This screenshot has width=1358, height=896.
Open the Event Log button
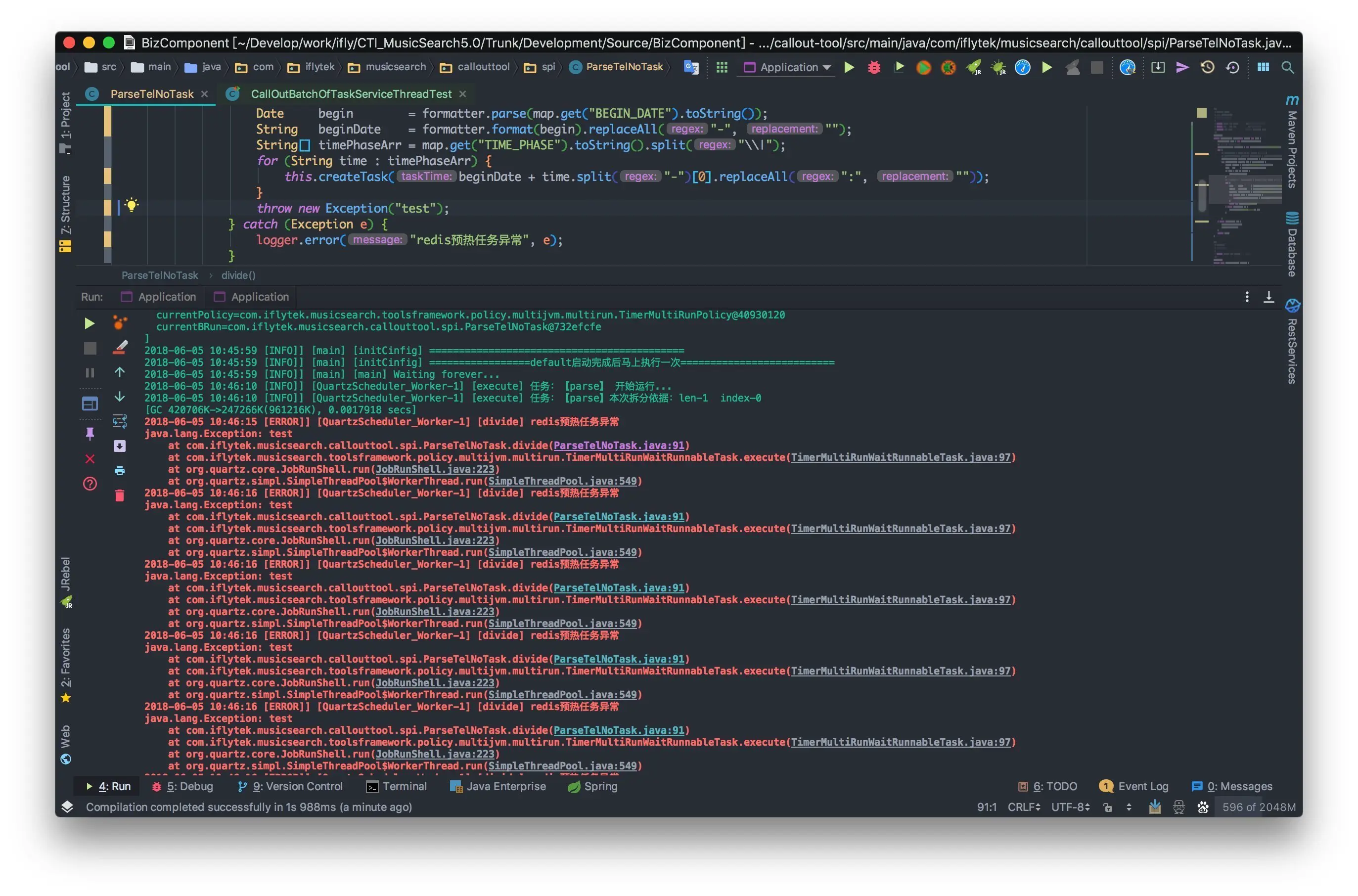point(1134,786)
